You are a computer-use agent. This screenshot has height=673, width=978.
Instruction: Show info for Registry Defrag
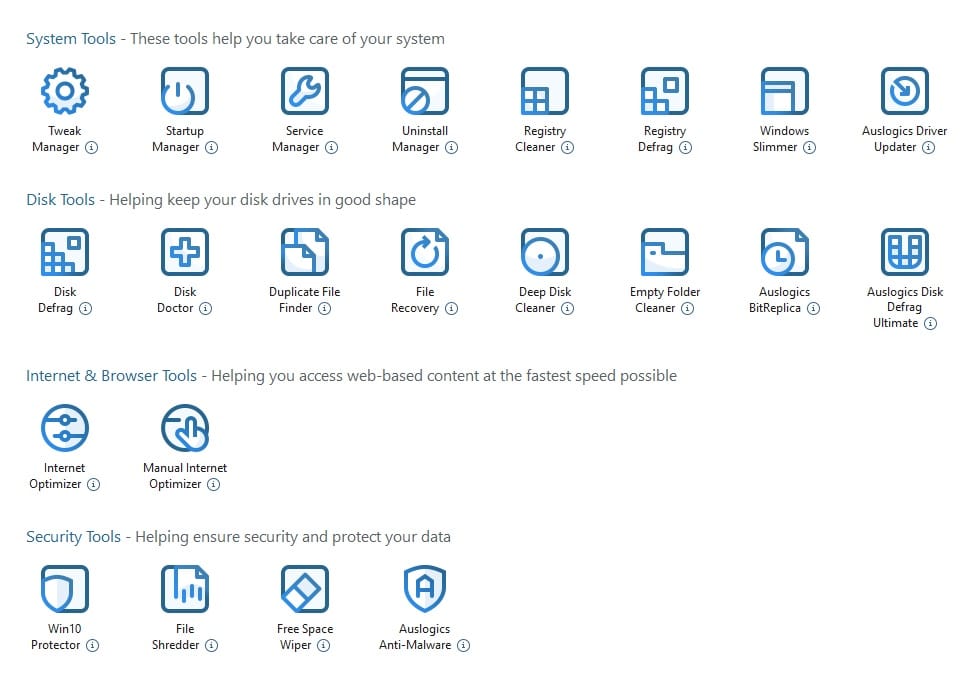click(x=685, y=147)
